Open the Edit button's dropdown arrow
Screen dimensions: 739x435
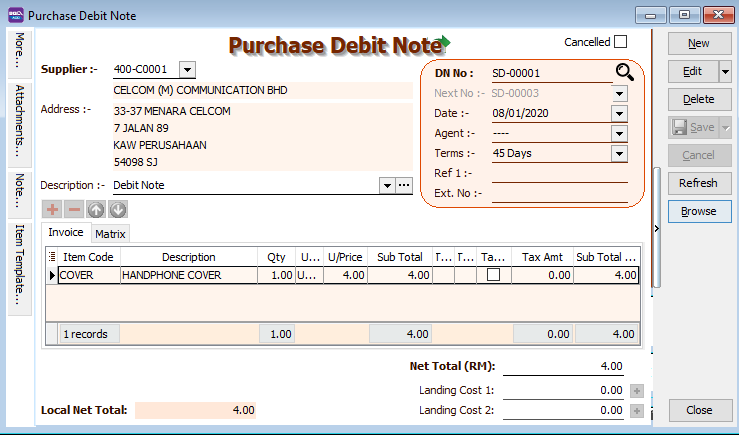pyautogui.click(x=725, y=72)
